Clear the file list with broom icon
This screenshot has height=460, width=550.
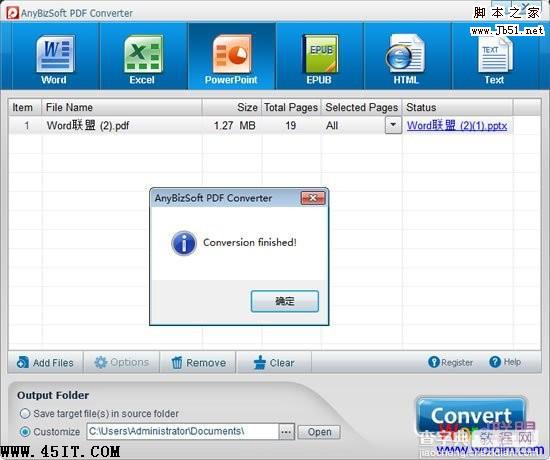[x=274, y=362]
